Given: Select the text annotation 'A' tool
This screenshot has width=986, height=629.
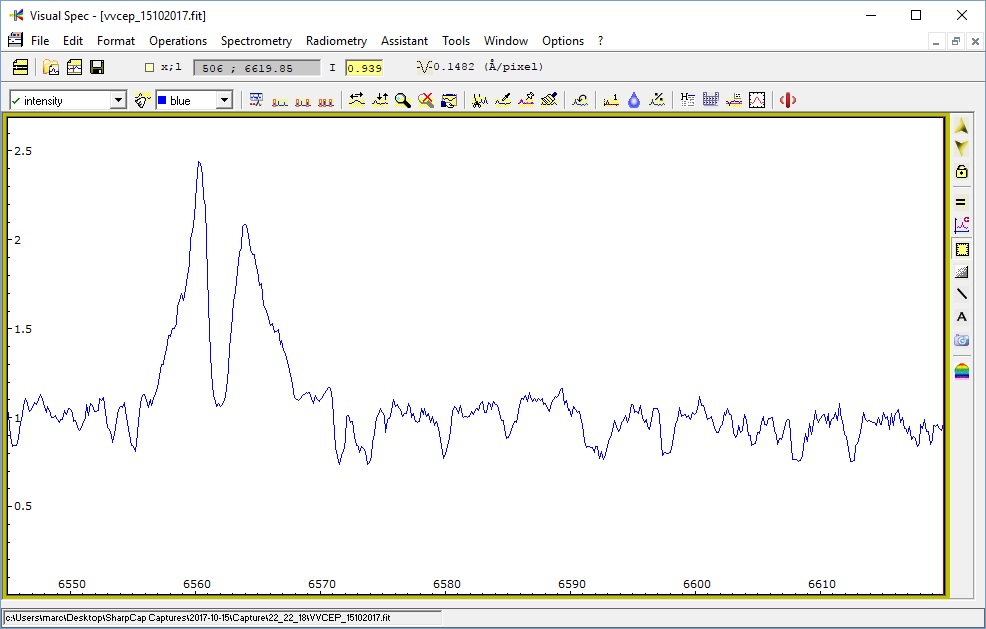Looking at the screenshot, I should 962,317.
